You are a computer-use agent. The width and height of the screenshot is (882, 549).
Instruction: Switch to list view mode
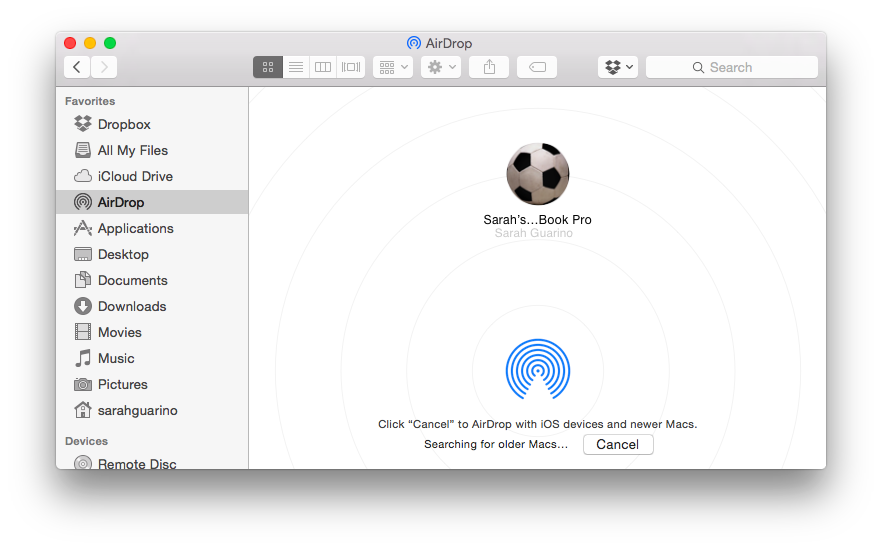pyautogui.click(x=296, y=67)
